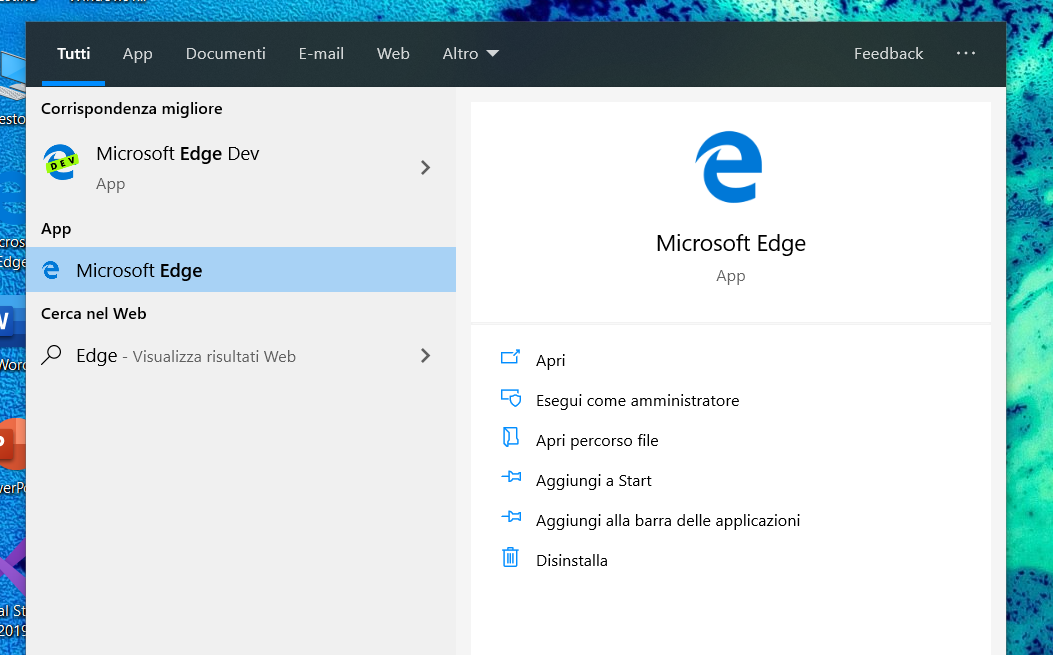This screenshot has width=1053, height=655.
Task: Expand the Edge web search chevron
Action: (425, 355)
